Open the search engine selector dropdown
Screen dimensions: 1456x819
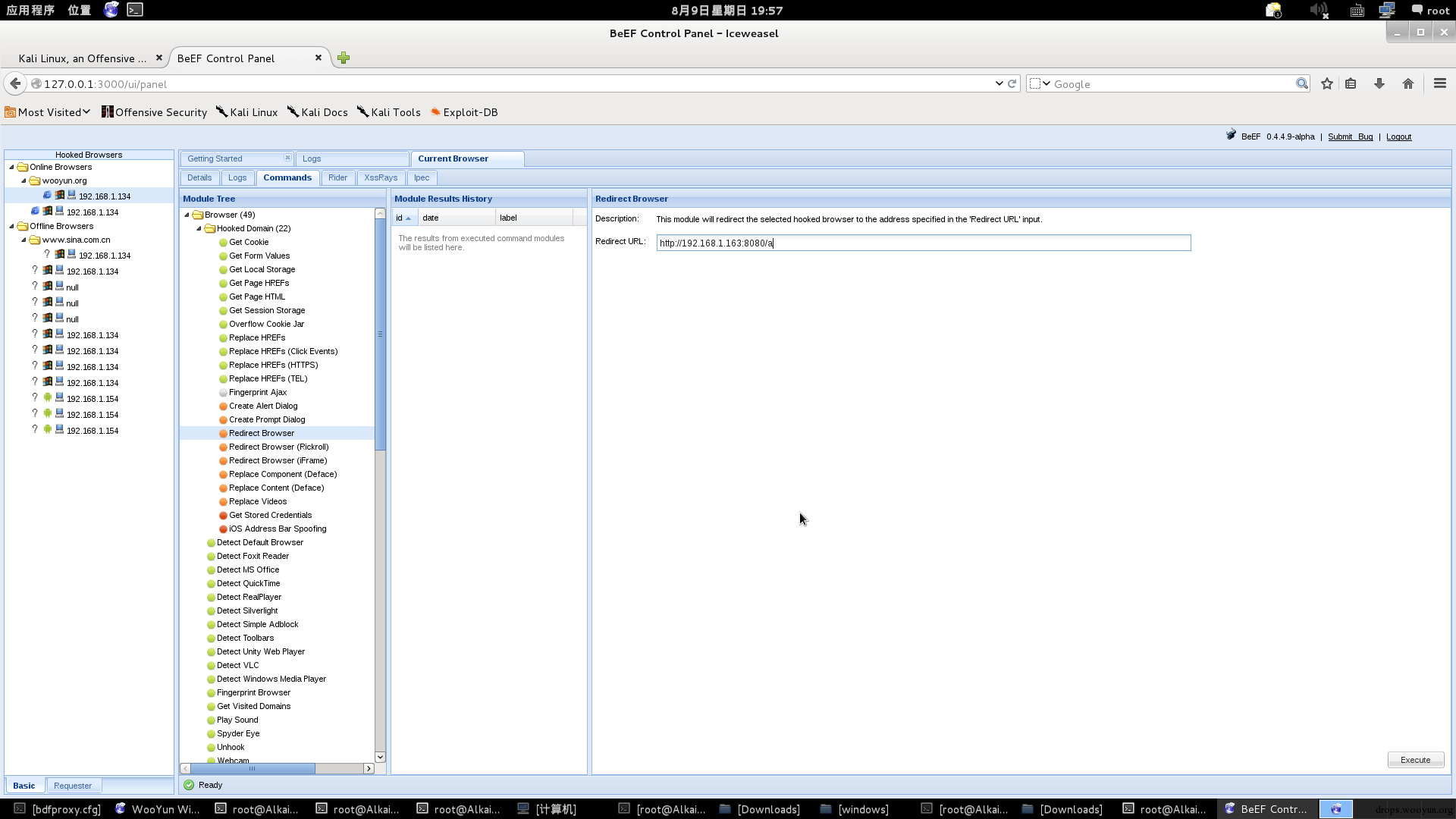click(1040, 83)
